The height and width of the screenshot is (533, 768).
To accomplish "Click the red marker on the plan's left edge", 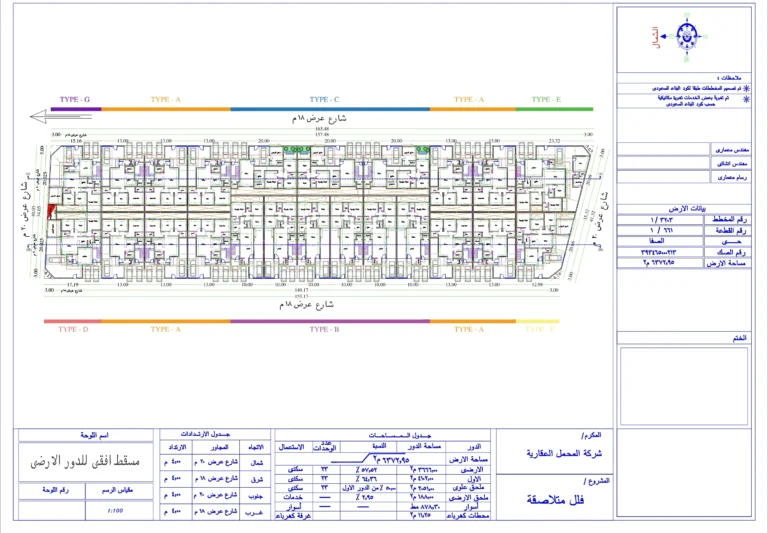I will click(52, 210).
